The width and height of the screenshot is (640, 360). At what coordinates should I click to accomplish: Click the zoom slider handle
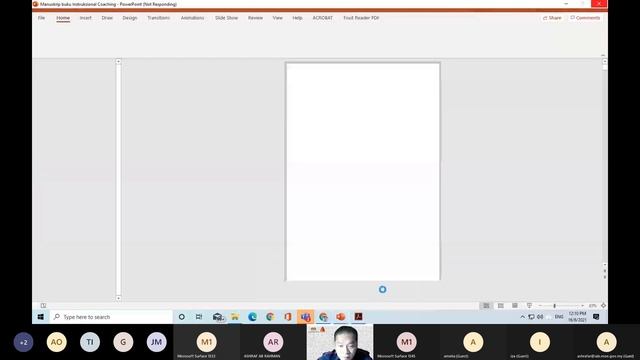(554, 305)
